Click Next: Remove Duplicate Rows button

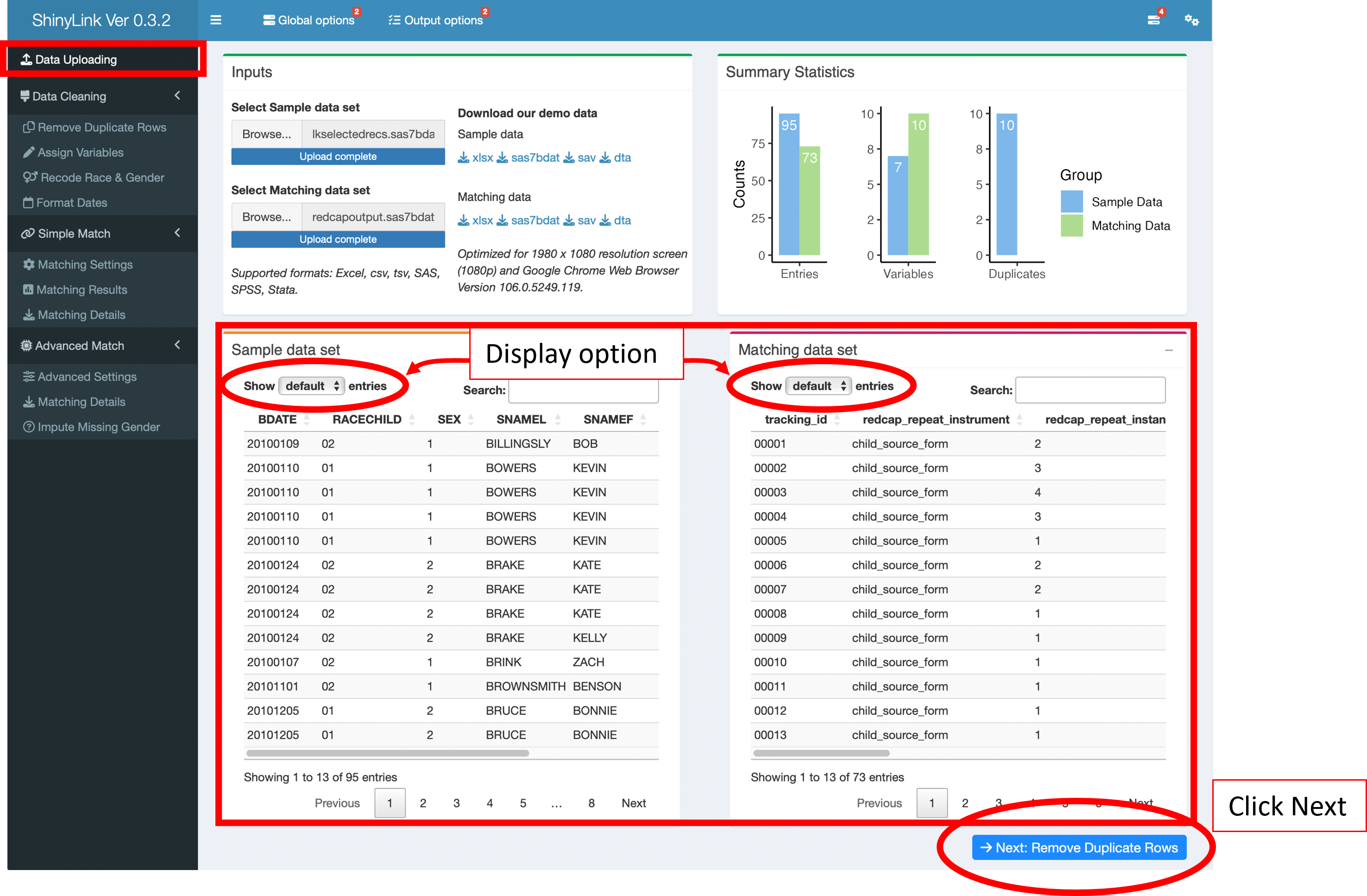tap(1079, 848)
